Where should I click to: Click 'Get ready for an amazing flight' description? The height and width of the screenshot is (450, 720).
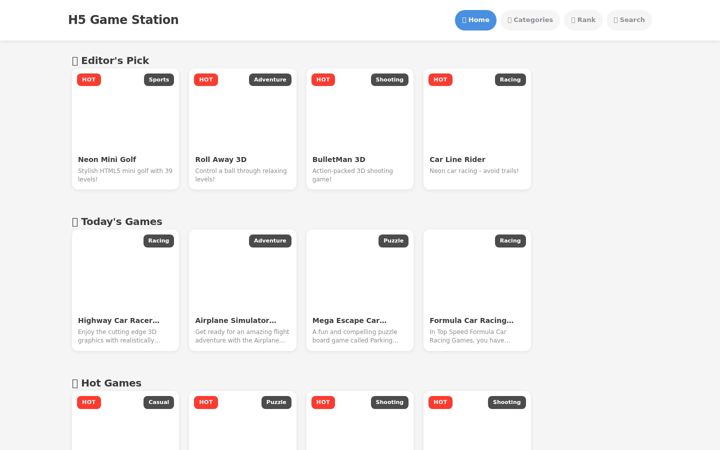point(242,336)
